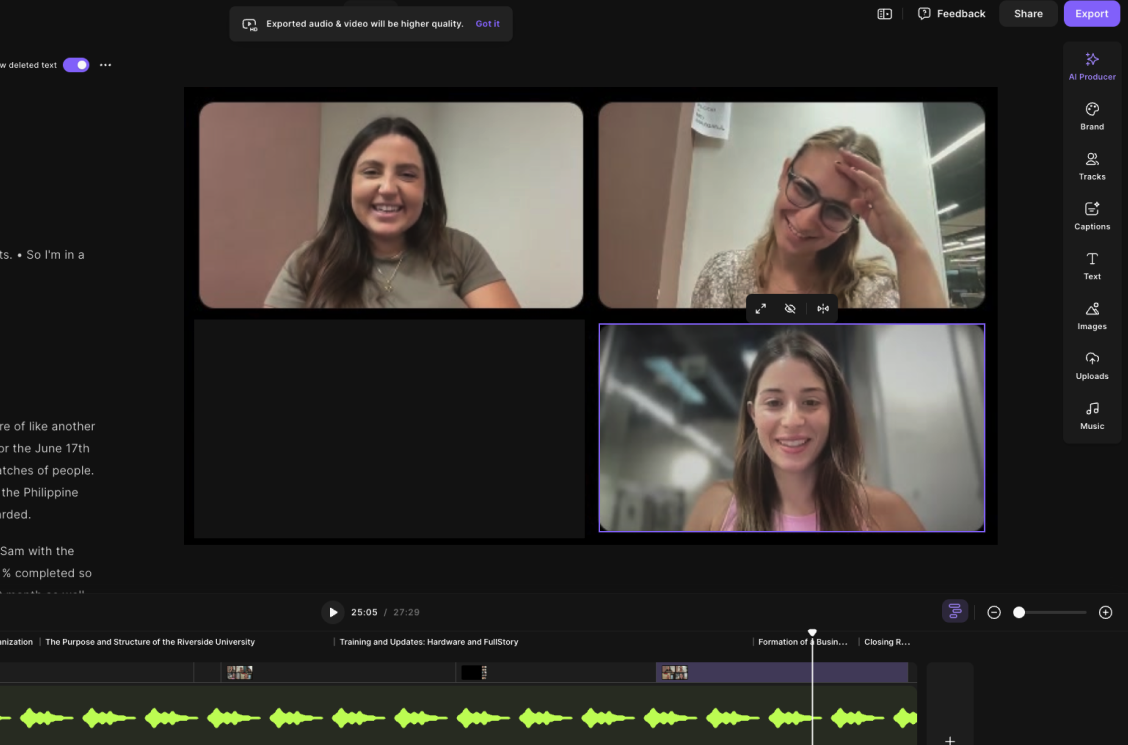The width and height of the screenshot is (1128, 745).
Task: Hide the selected video participant with eye icon
Action: 790,309
